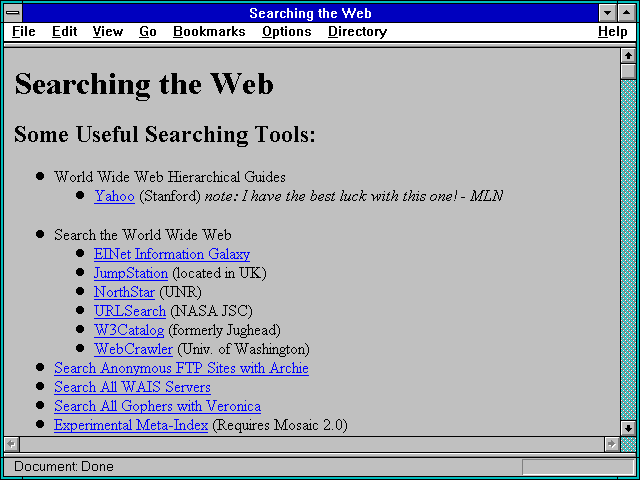Open Search All Gophers with Veronica

coord(158,406)
